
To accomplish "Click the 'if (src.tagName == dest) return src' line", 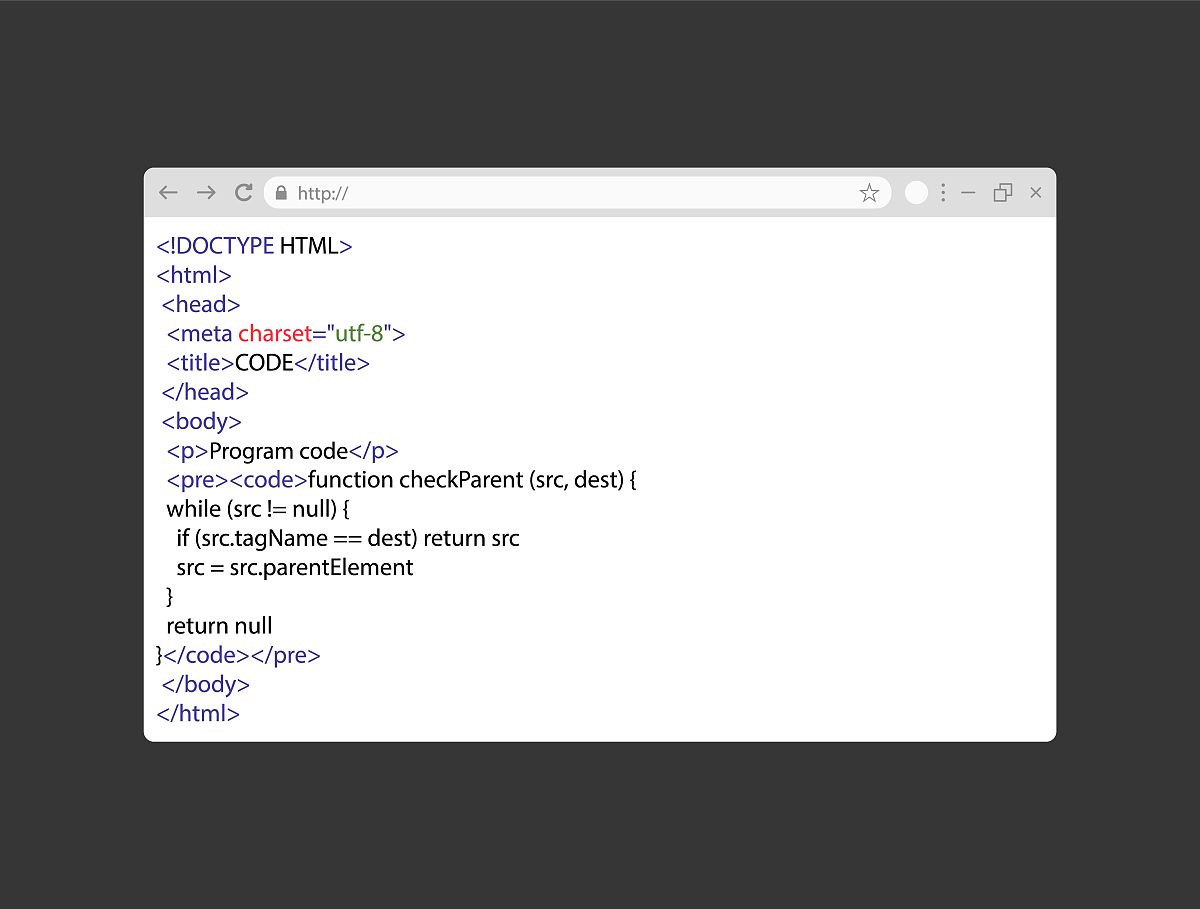I will click(348, 538).
